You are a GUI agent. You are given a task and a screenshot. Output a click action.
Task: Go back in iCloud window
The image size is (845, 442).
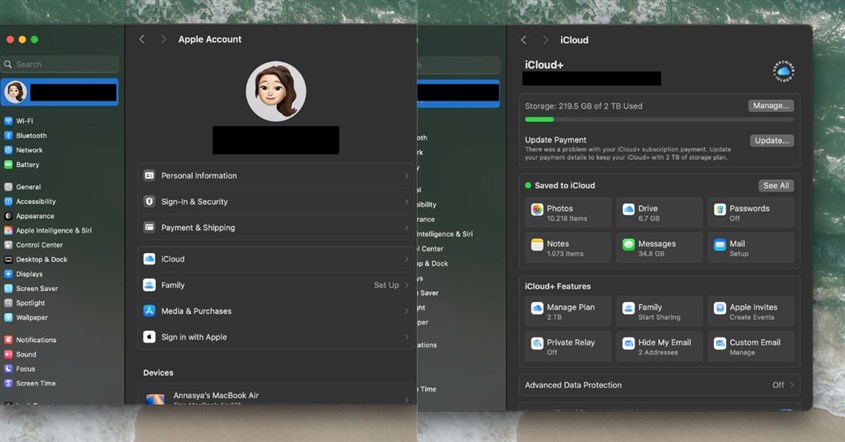[x=524, y=40]
